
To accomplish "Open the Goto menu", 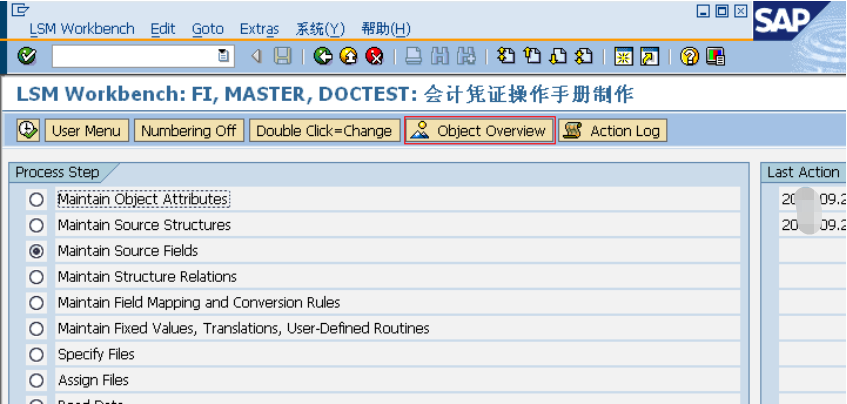I will [x=208, y=29].
